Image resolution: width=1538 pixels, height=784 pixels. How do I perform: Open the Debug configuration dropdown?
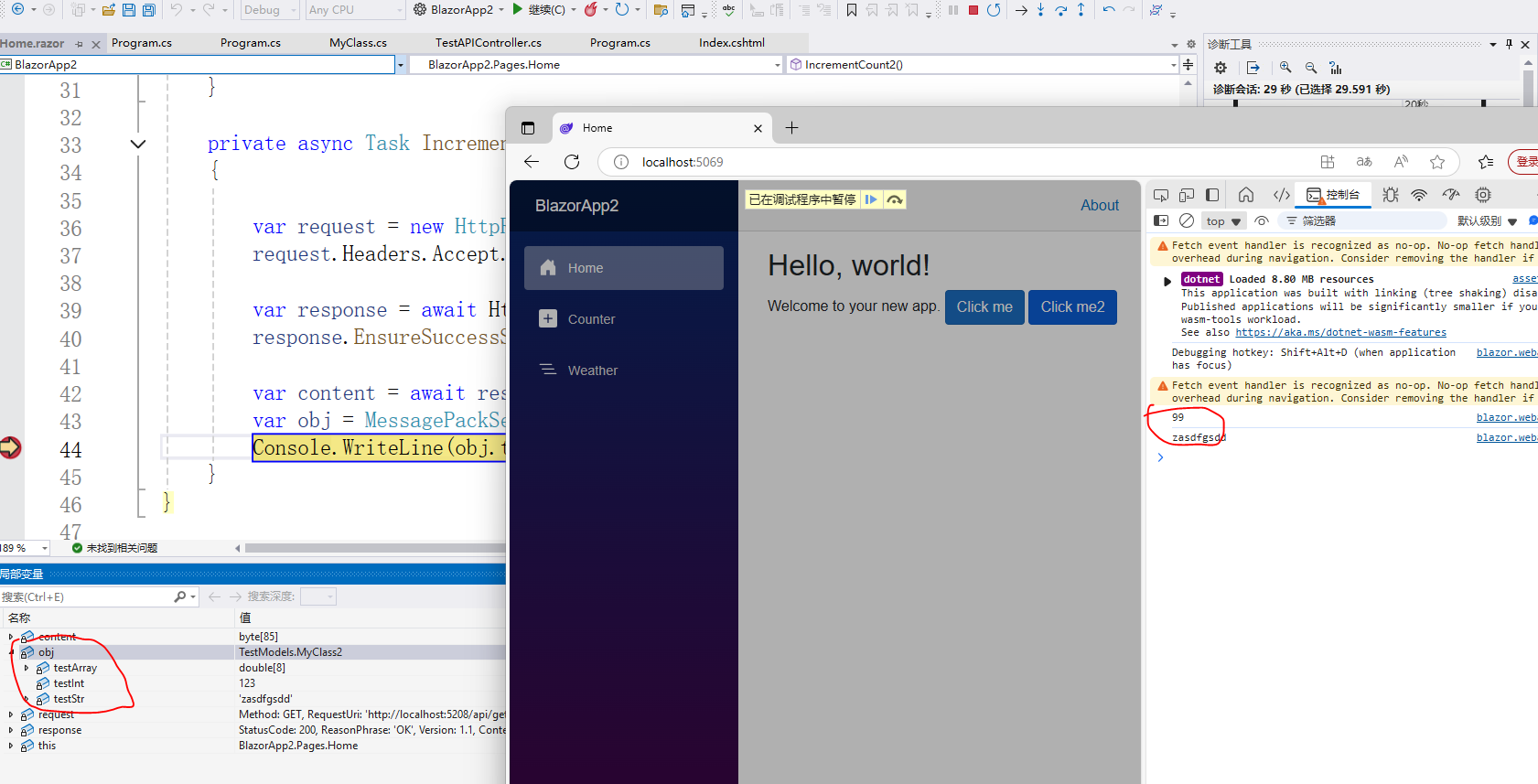[270, 10]
